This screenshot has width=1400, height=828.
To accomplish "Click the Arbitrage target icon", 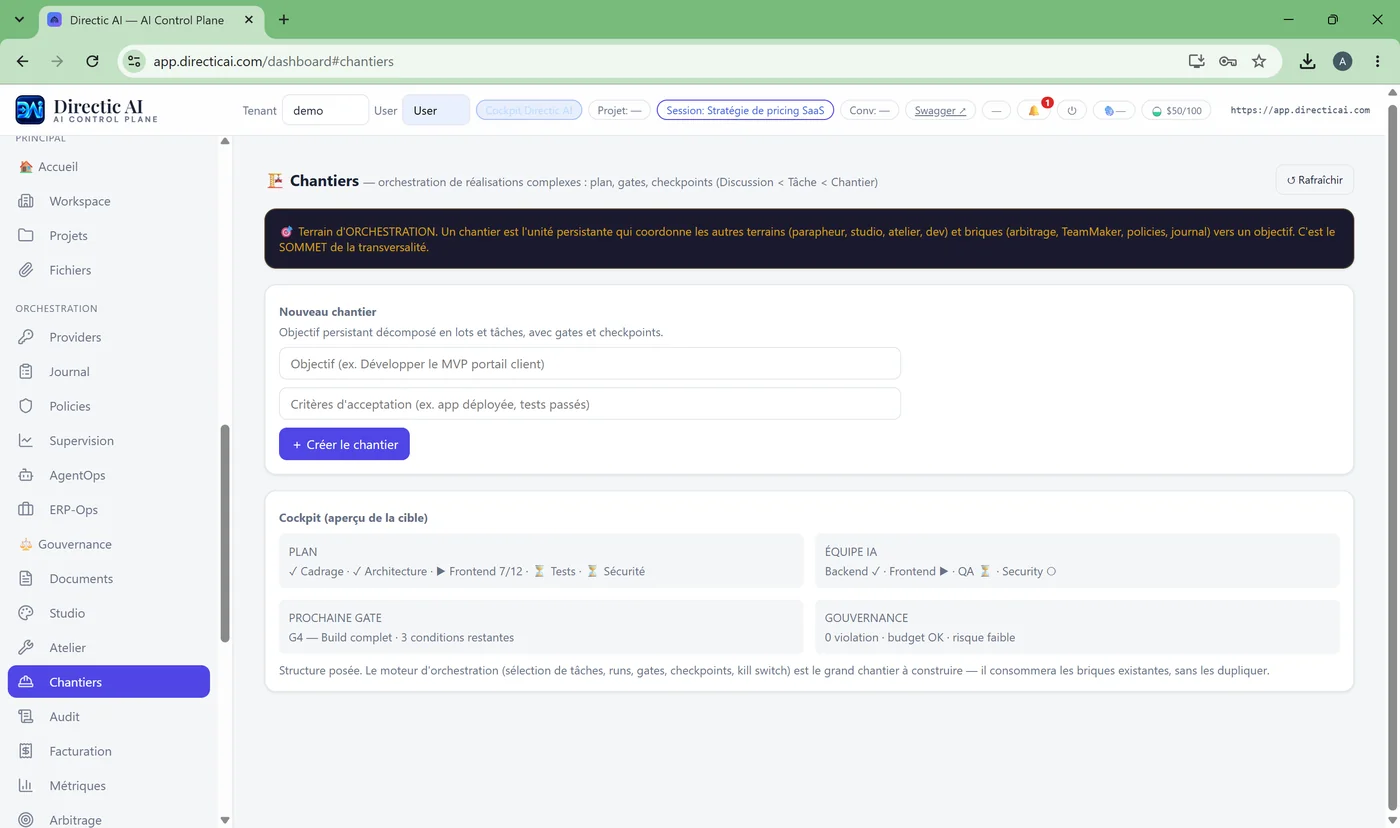I will (x=27, y=820).
